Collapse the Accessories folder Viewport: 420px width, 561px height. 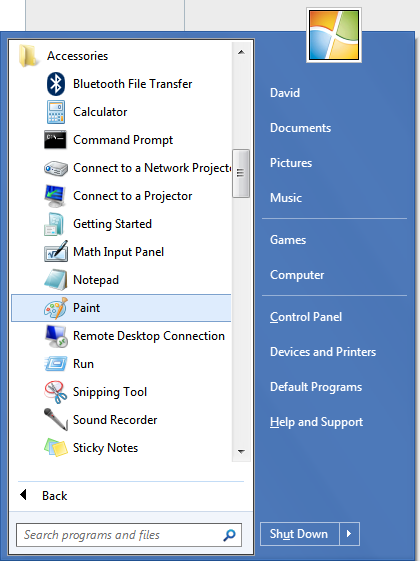coord(64,56)
